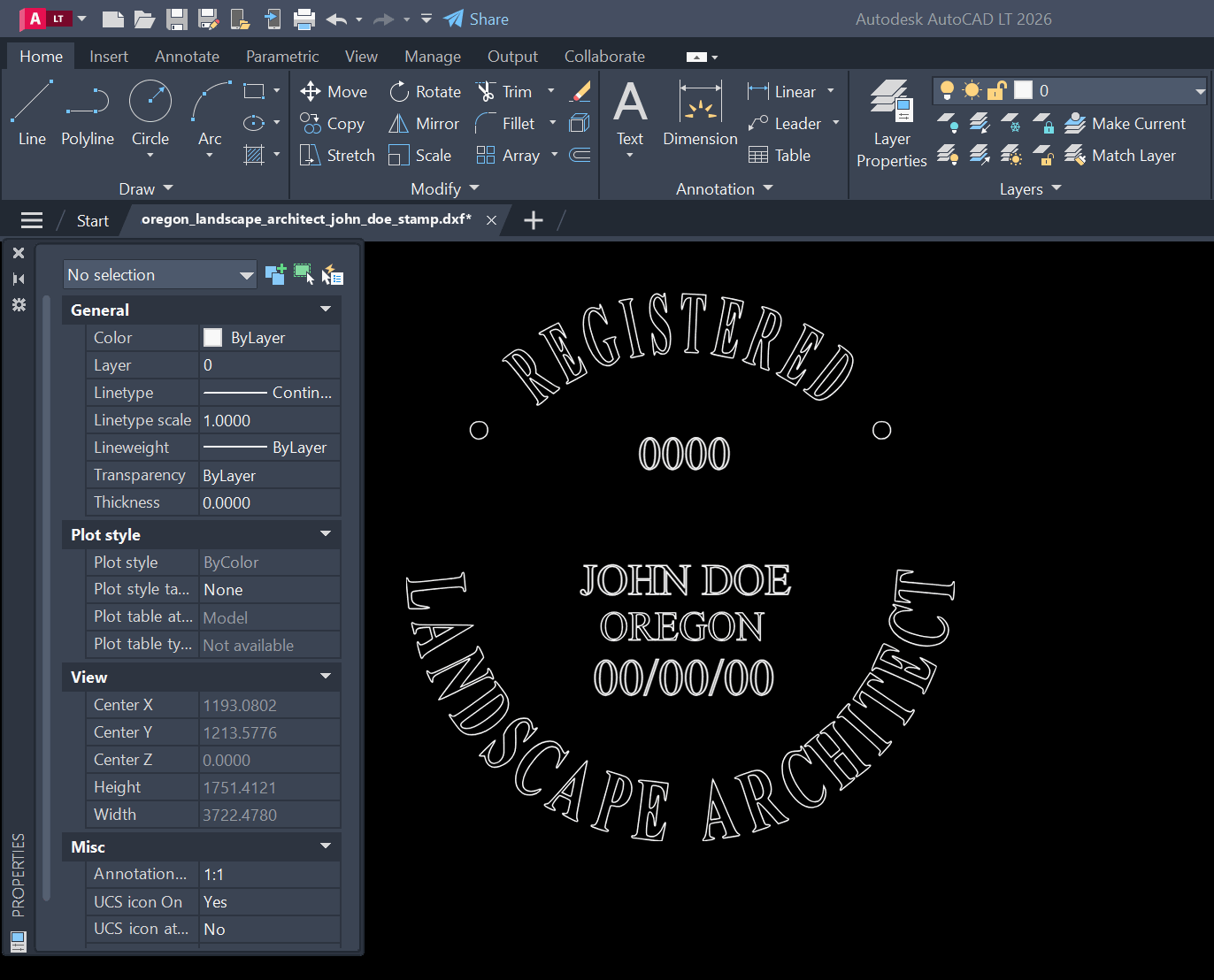The height and width of the screenshot is (980, 1214).
Task: Collapse the Misc section
Action: (x=326, y=846)
